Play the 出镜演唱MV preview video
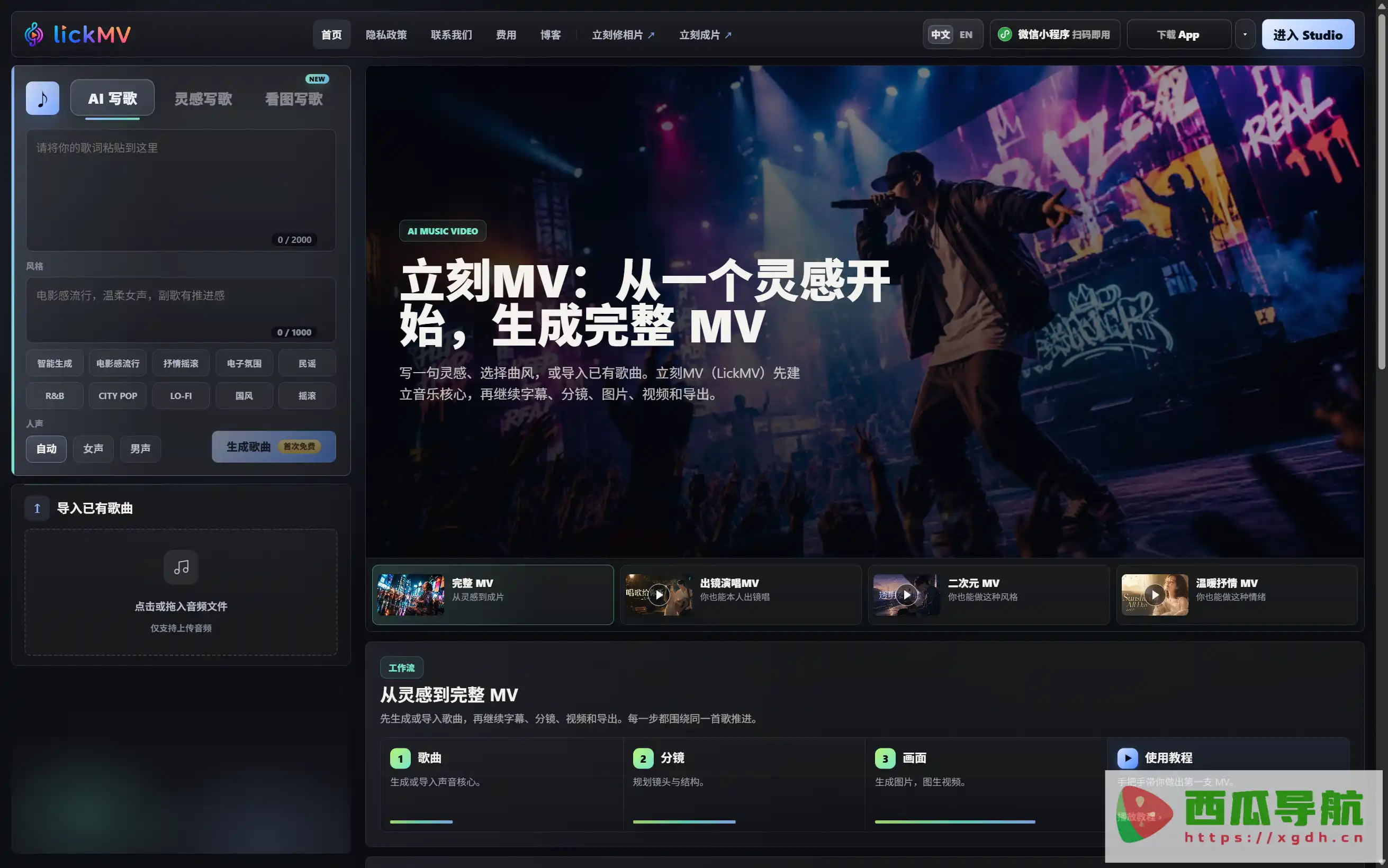 tap(659, 595)
